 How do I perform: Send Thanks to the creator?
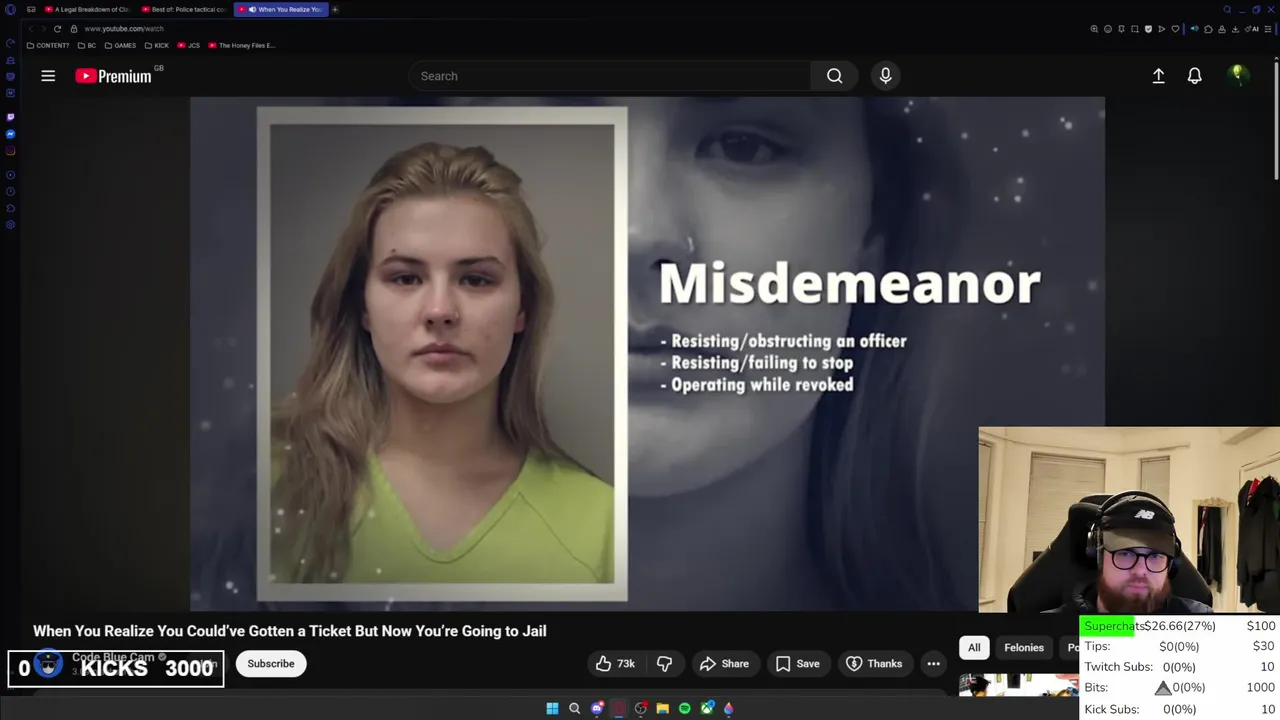[x=874, y=663]
